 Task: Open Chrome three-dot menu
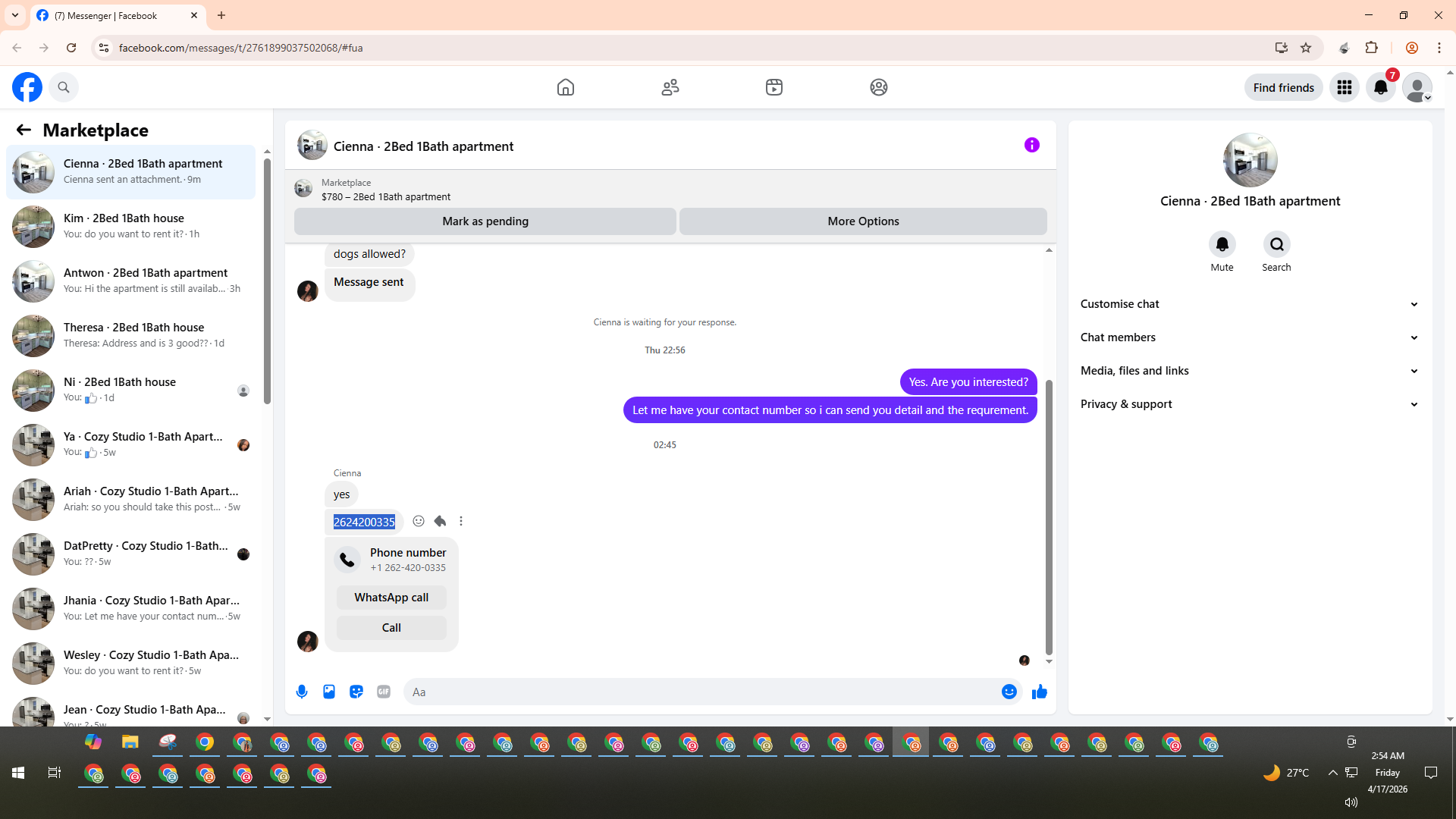pos(1439,48)
